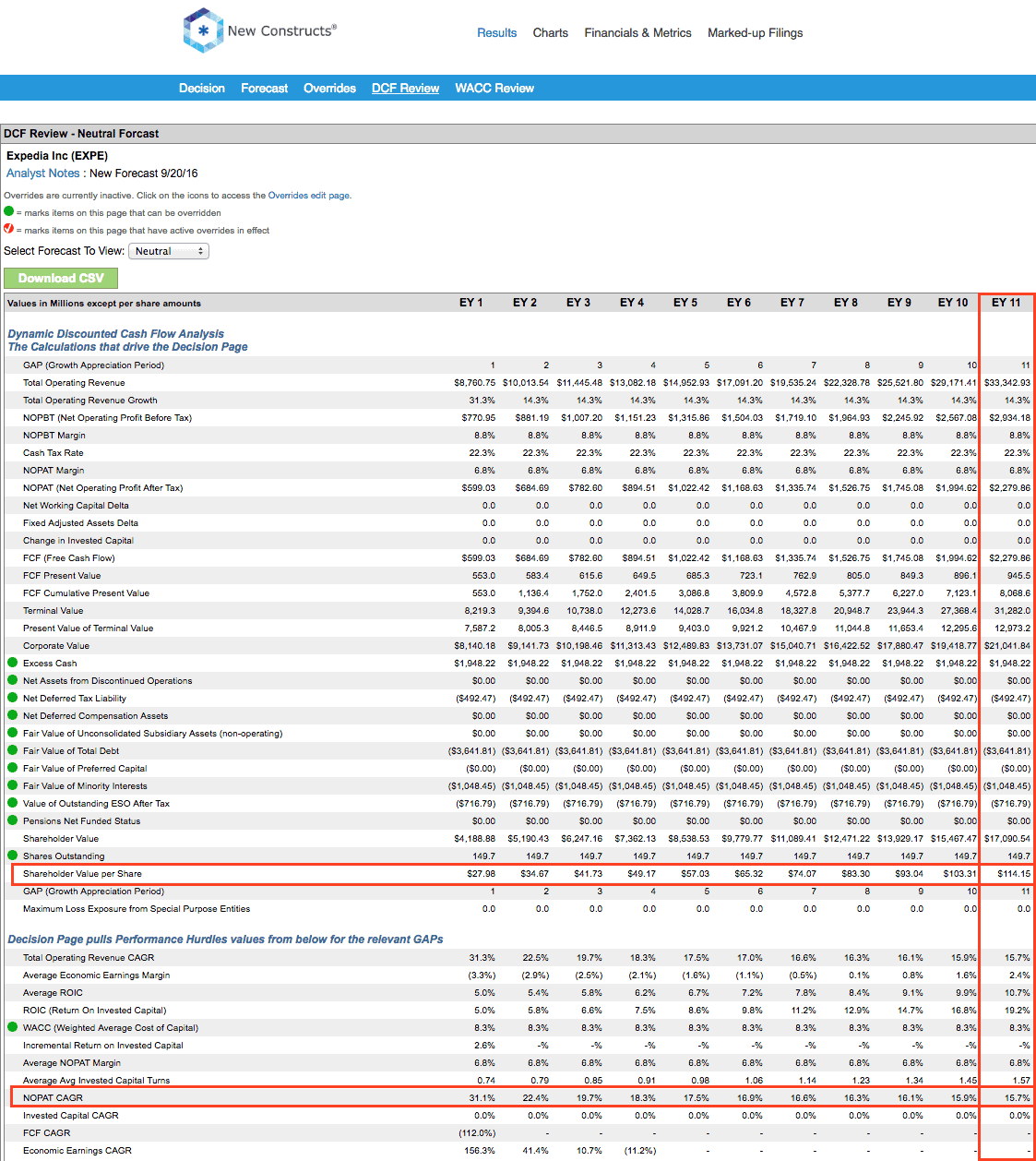Click the Average Economic Earnings Margin label
1036x1161 pixels.
[x=97, y=975]
